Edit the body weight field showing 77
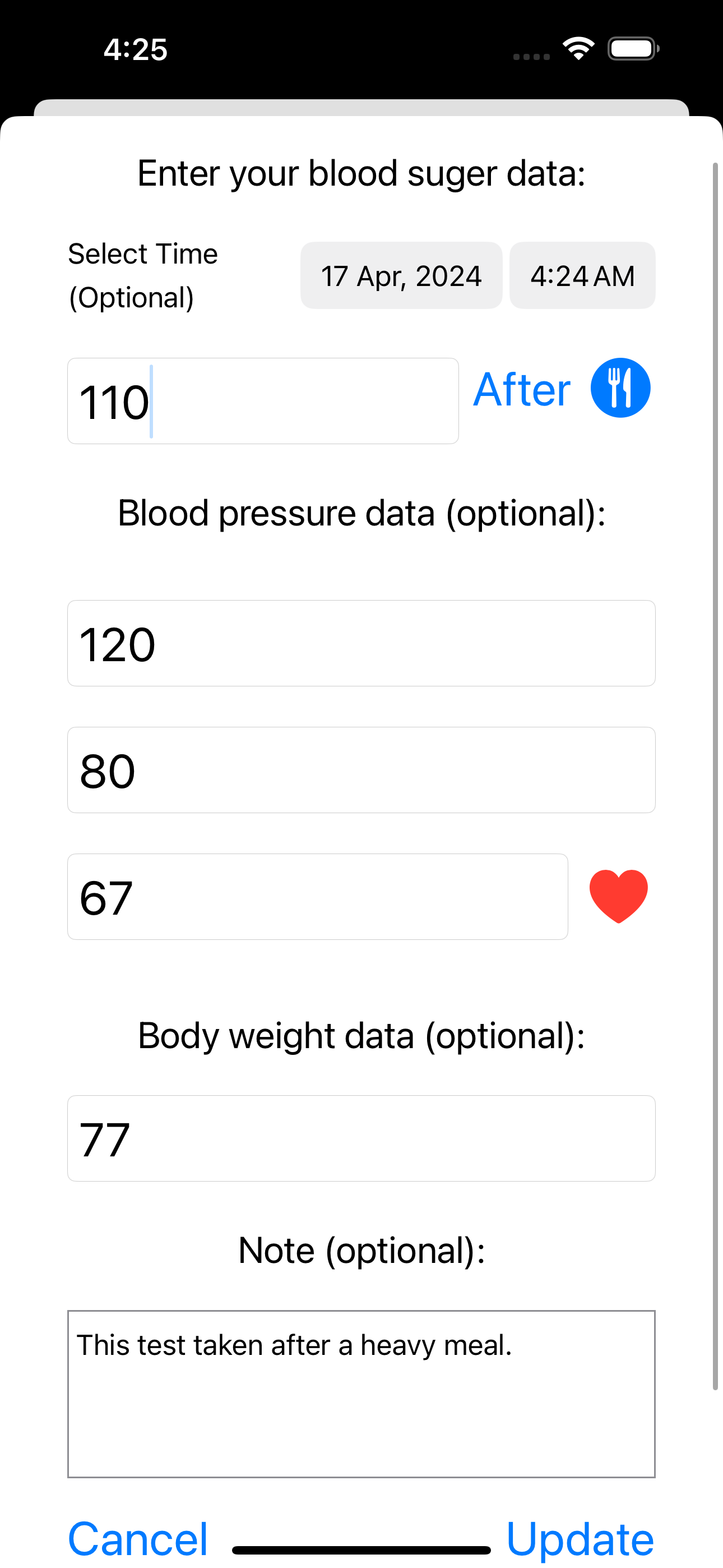 coord(361,1138)
